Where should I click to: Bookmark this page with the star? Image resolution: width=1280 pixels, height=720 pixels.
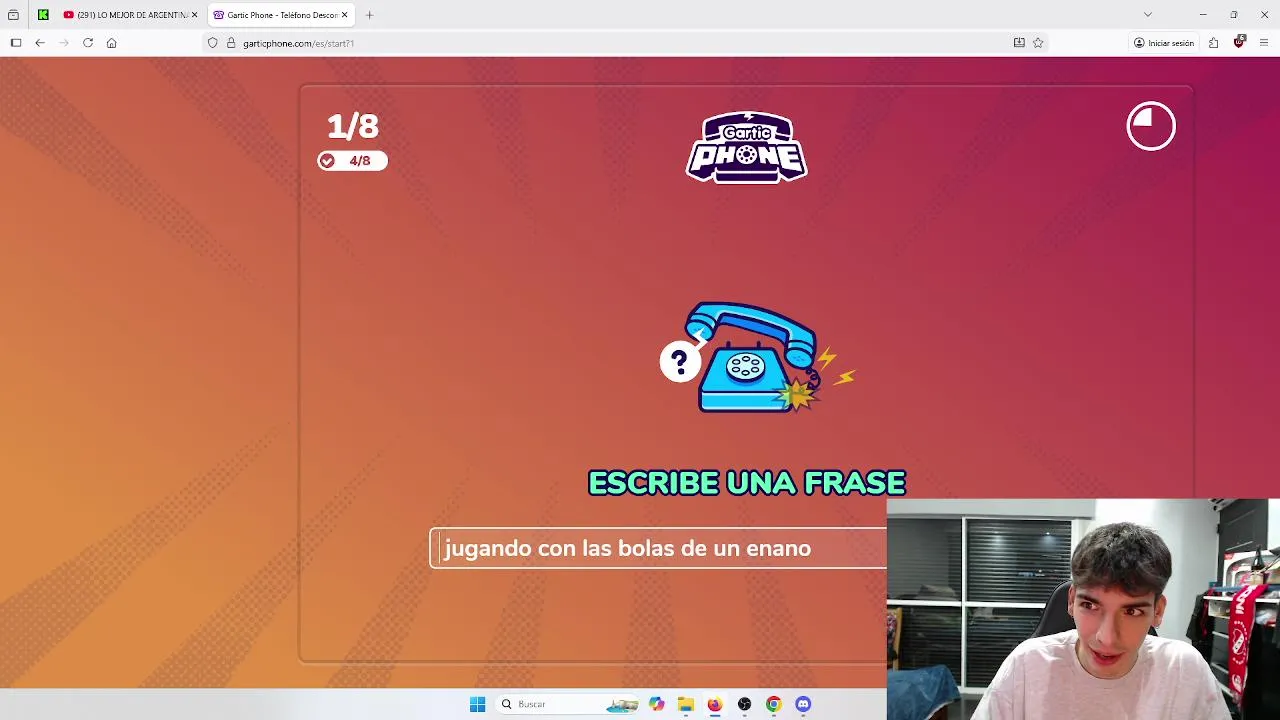pyautogui.click(x=1038, y=43)
